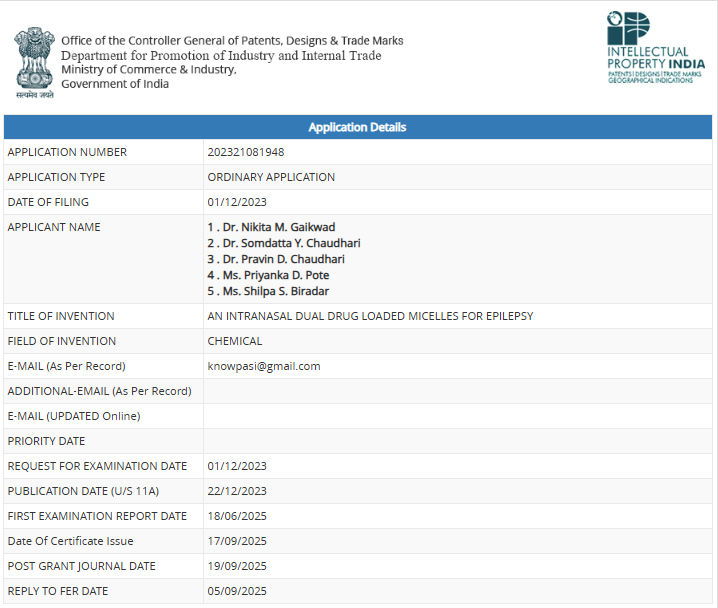Viewport: 718px width, 608px height.
Task: Click the PRIORITY DATE label
Action: (x=46, y=441)
